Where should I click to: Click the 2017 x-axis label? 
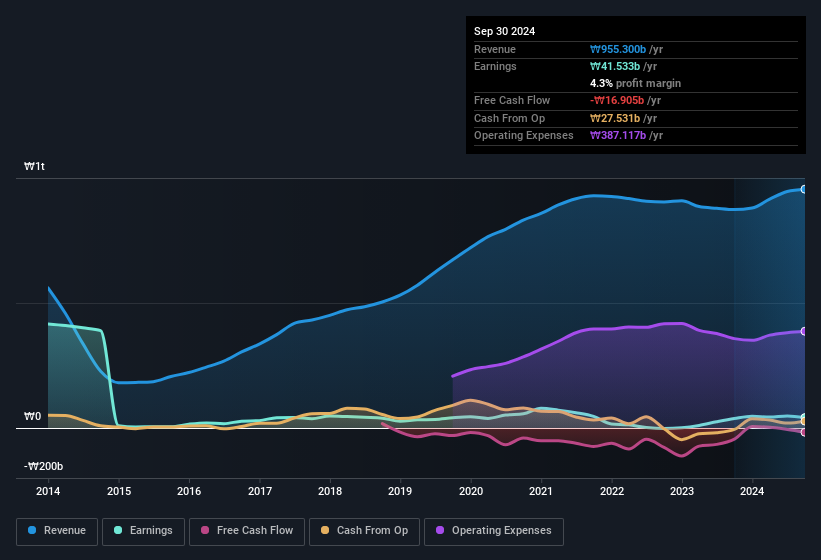click(x=260, y=491)
